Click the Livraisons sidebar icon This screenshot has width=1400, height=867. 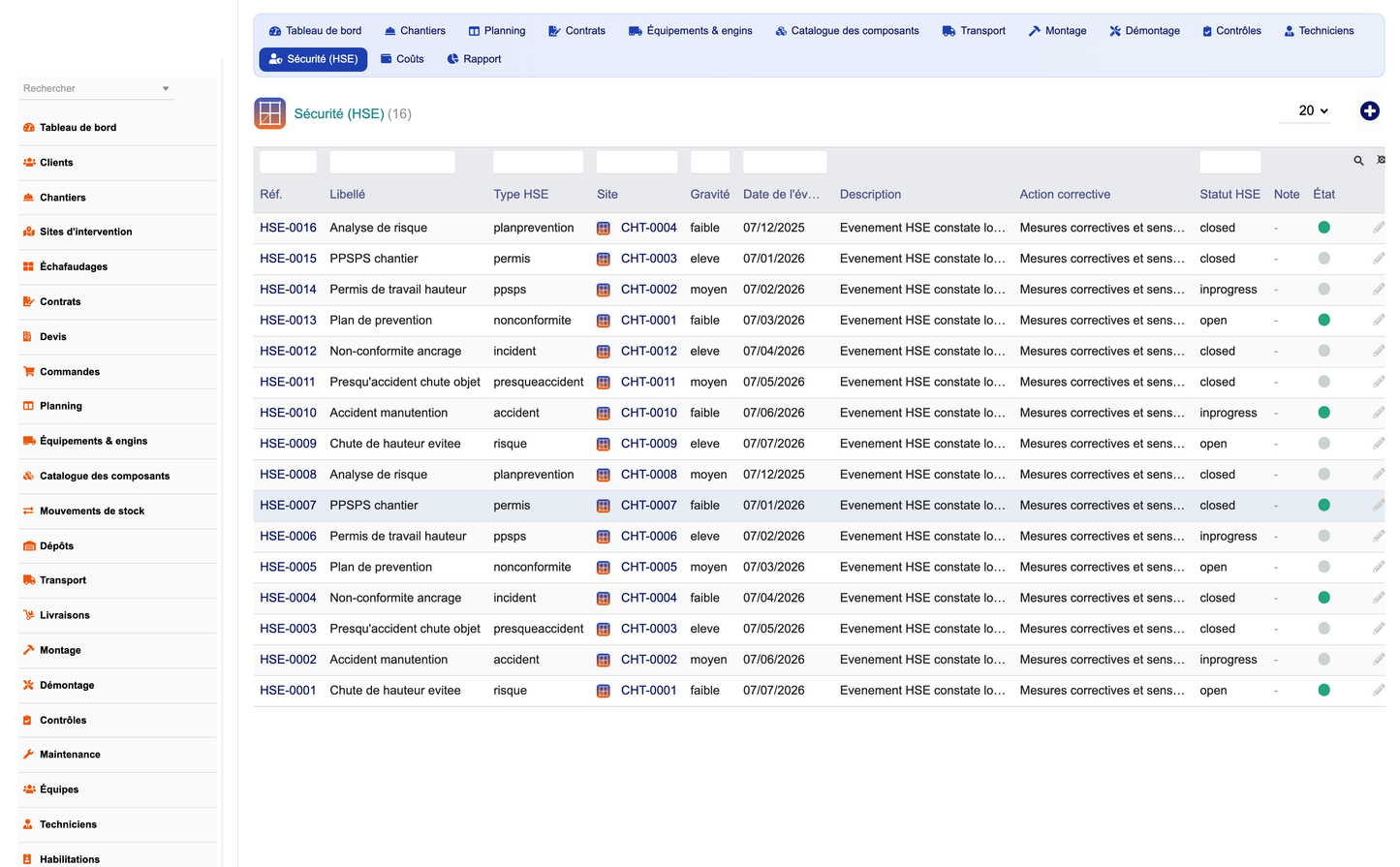(x=29, y=615)
